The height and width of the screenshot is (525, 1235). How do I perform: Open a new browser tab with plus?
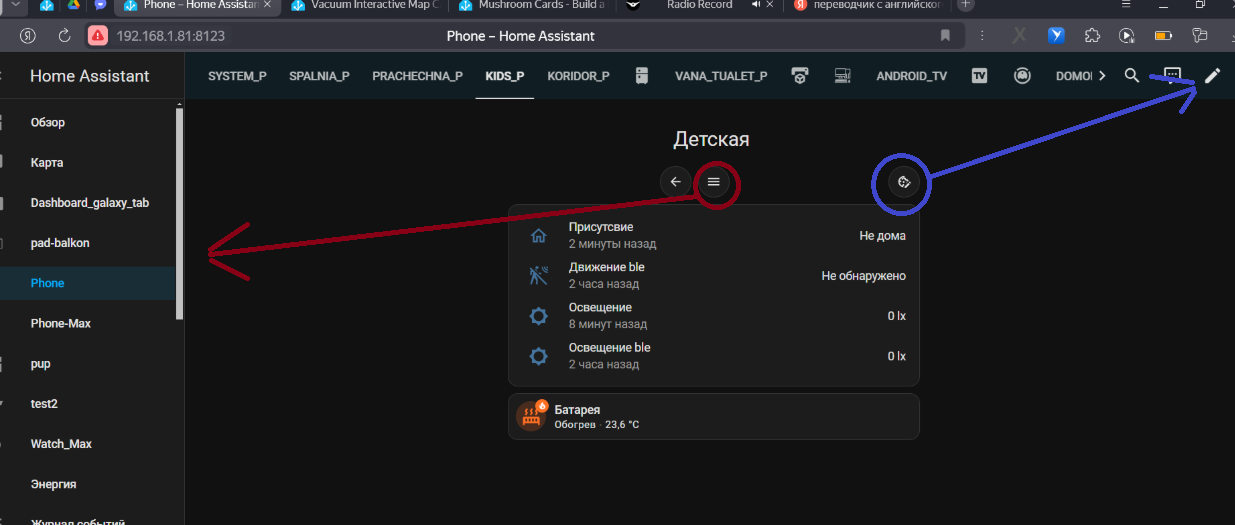coord(965,5)
